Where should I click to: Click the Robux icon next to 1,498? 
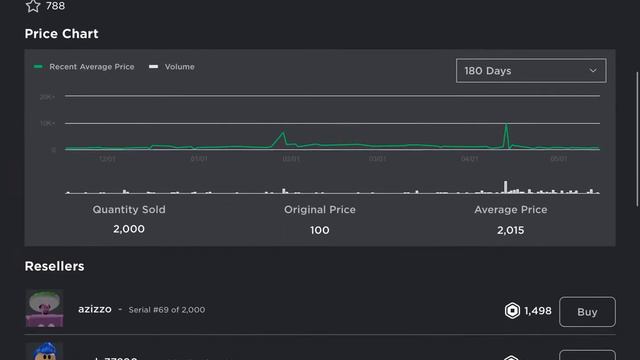(x=512, y=311)
